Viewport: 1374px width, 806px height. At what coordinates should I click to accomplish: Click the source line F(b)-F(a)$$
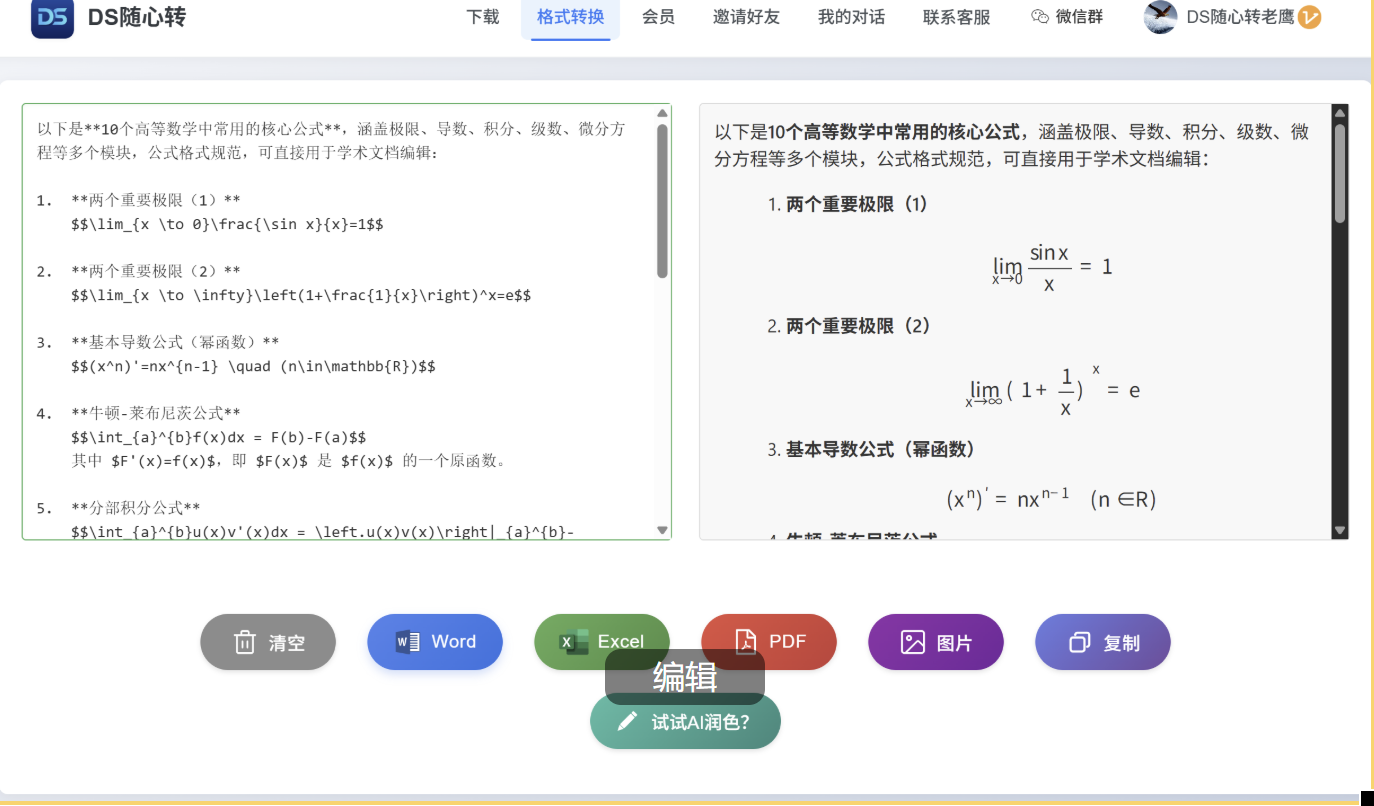219,437
